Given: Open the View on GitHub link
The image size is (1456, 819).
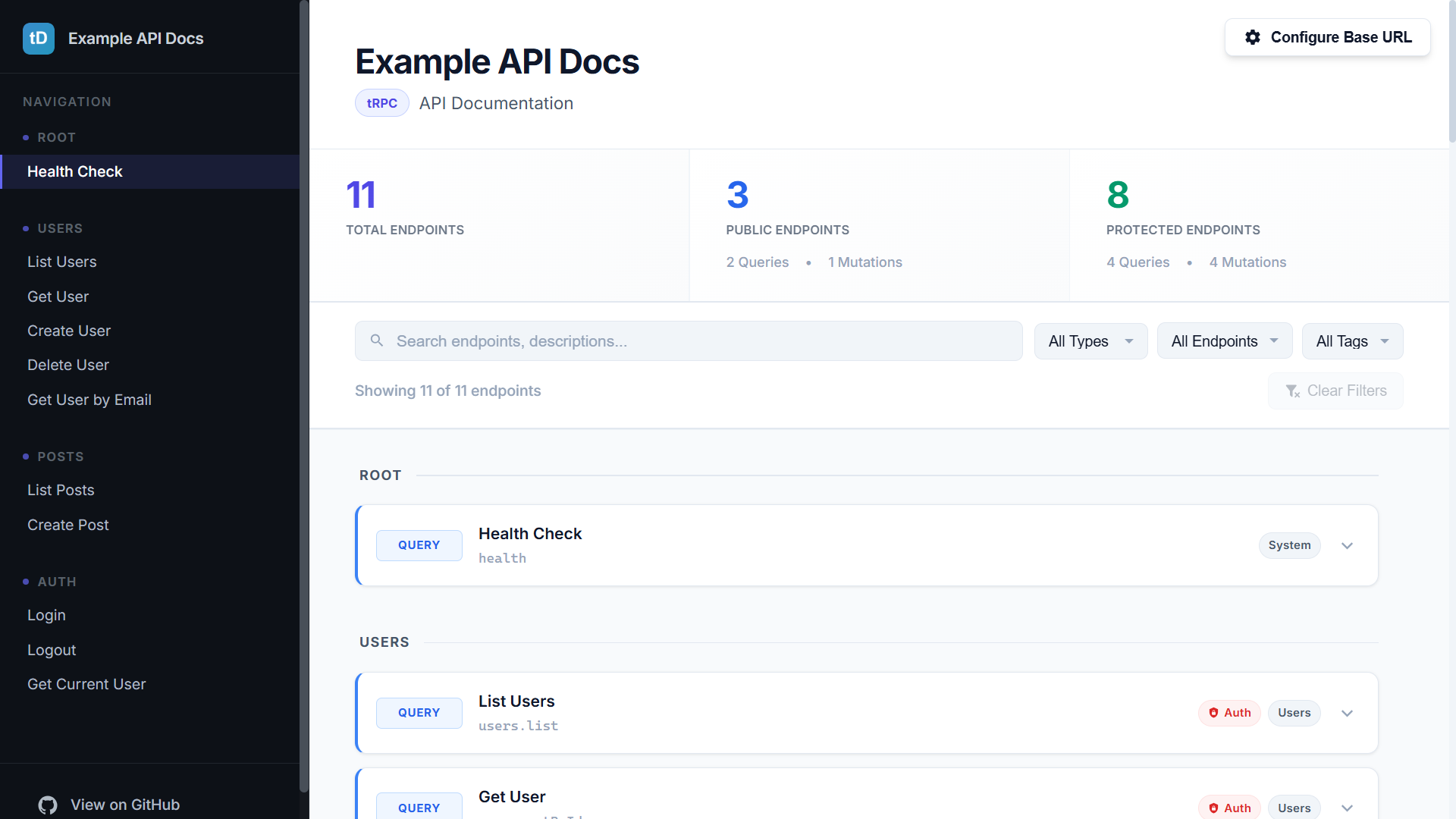Looking at the screenshot, I should point(109,805).
